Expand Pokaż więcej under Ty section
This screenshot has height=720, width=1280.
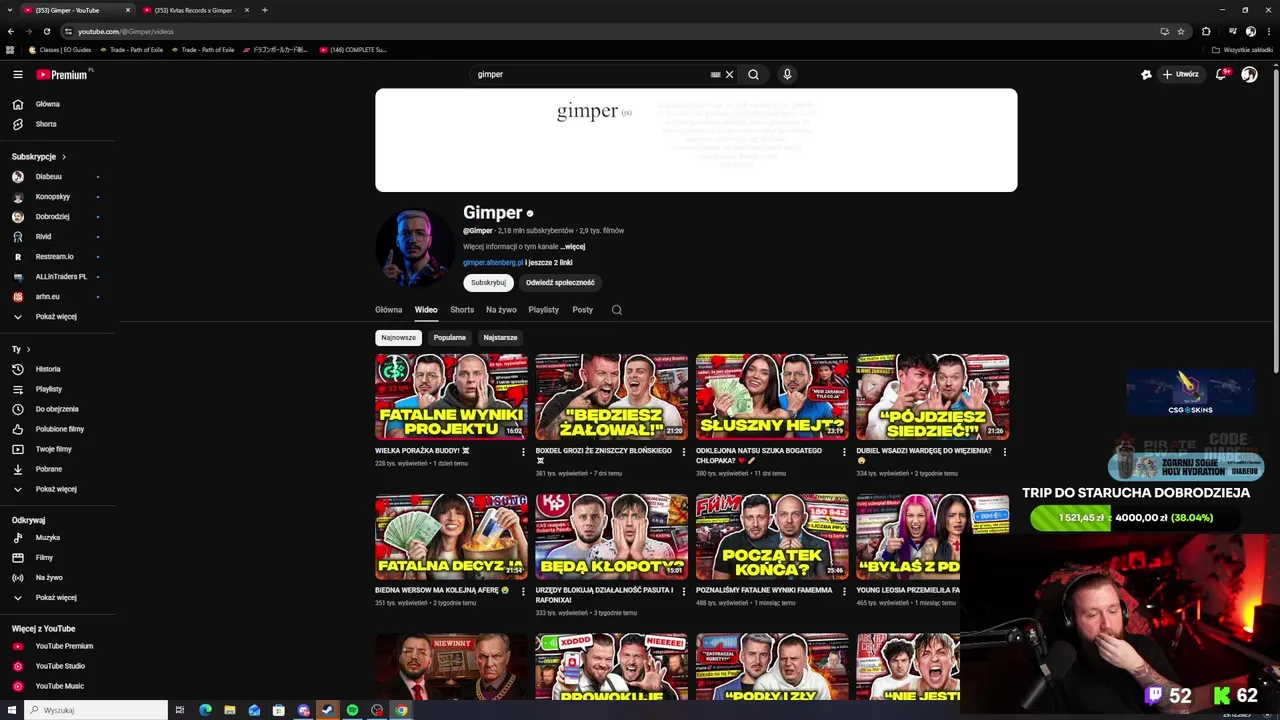click(57, 489)
